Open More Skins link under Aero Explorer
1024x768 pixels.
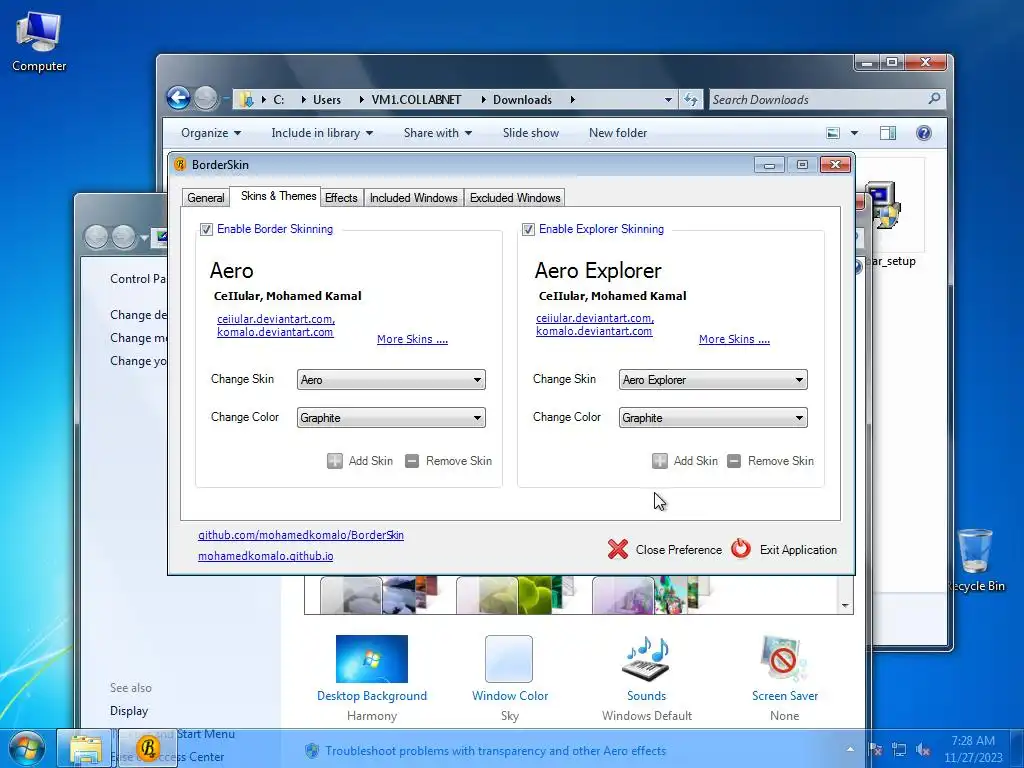pos(734,339)
